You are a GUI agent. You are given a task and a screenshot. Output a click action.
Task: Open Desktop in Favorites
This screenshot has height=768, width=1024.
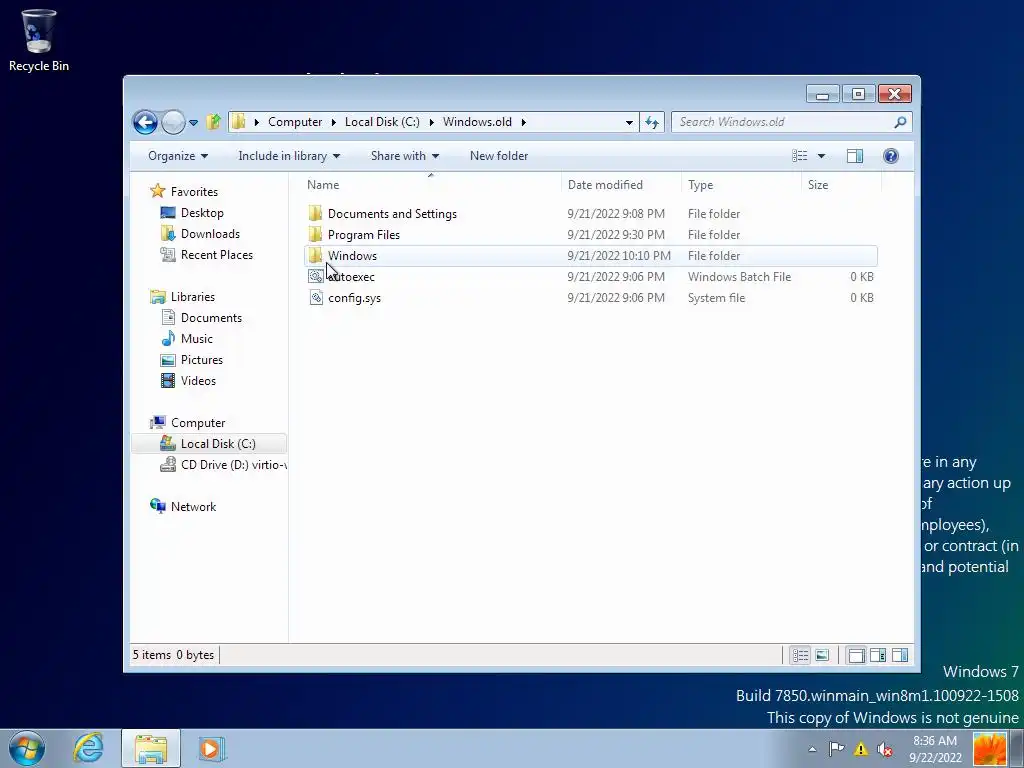(x=192, y=213)
